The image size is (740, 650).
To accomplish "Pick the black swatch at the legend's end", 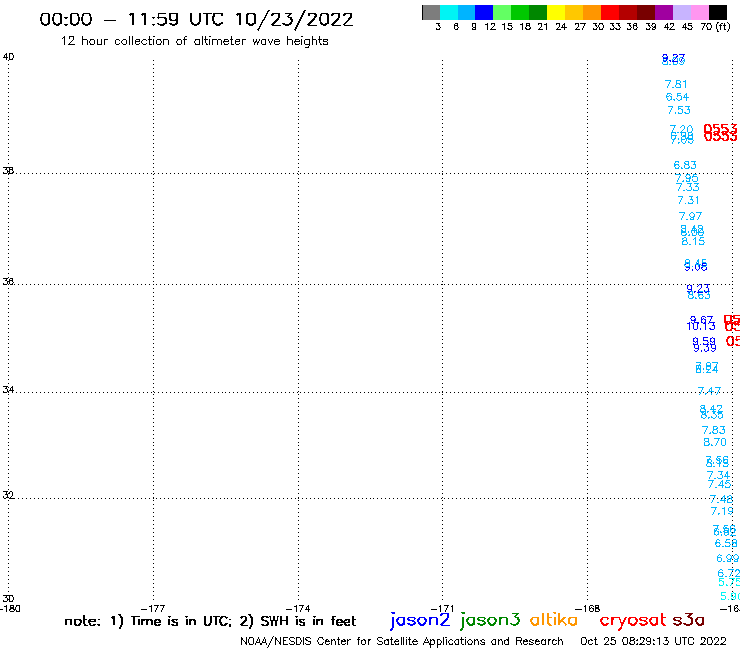I will click(718, 12).
